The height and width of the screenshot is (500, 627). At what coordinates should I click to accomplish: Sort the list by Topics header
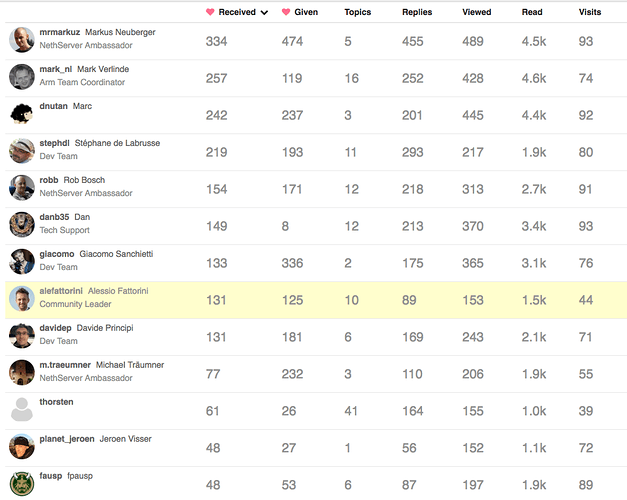pos(357,12)
